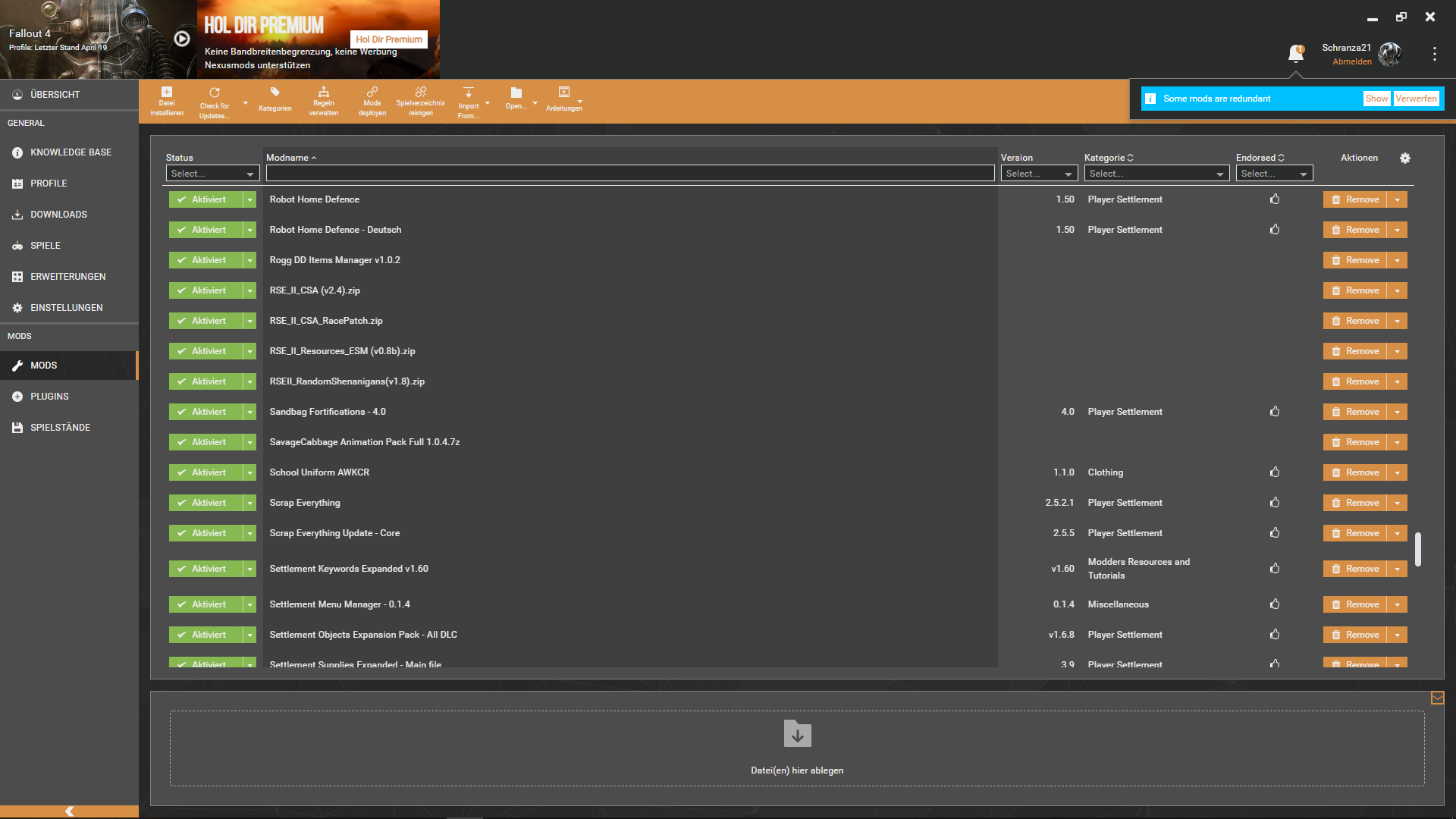Open Version filter Select dropdown

click(x=1039, y=174)
